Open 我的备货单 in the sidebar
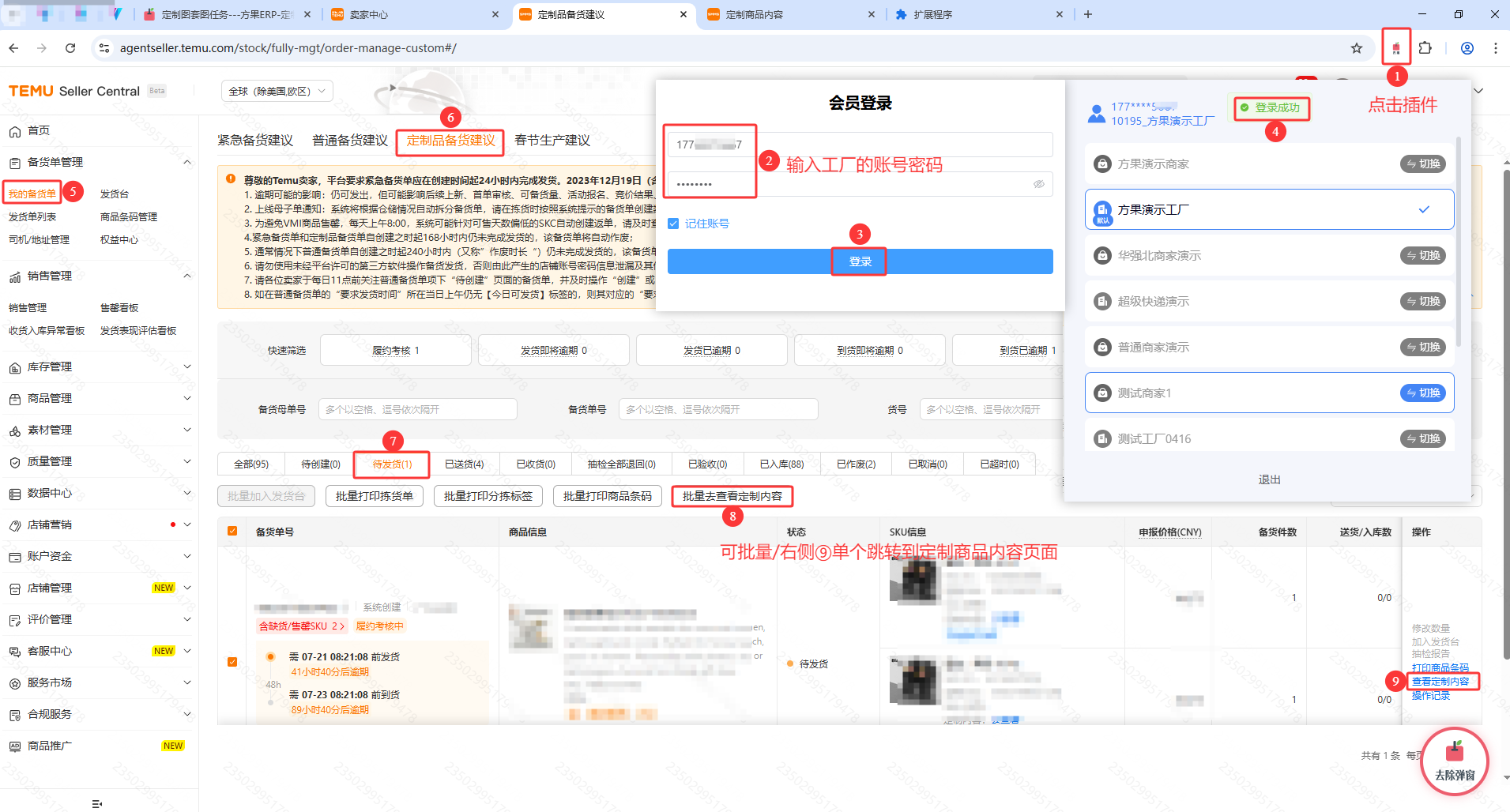 pos(32,194)
